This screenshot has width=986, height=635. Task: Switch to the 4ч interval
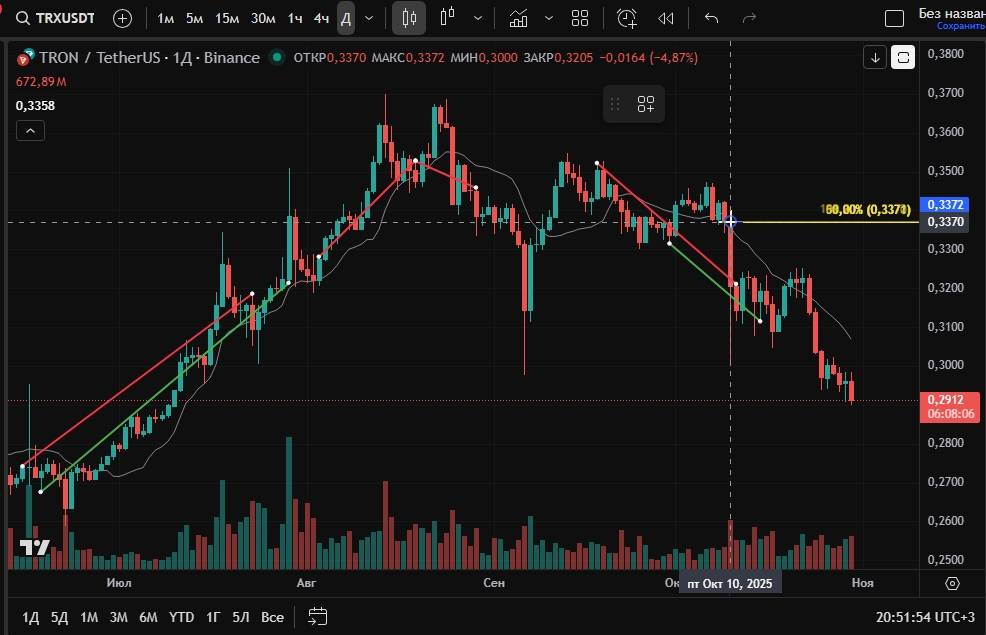320,18
